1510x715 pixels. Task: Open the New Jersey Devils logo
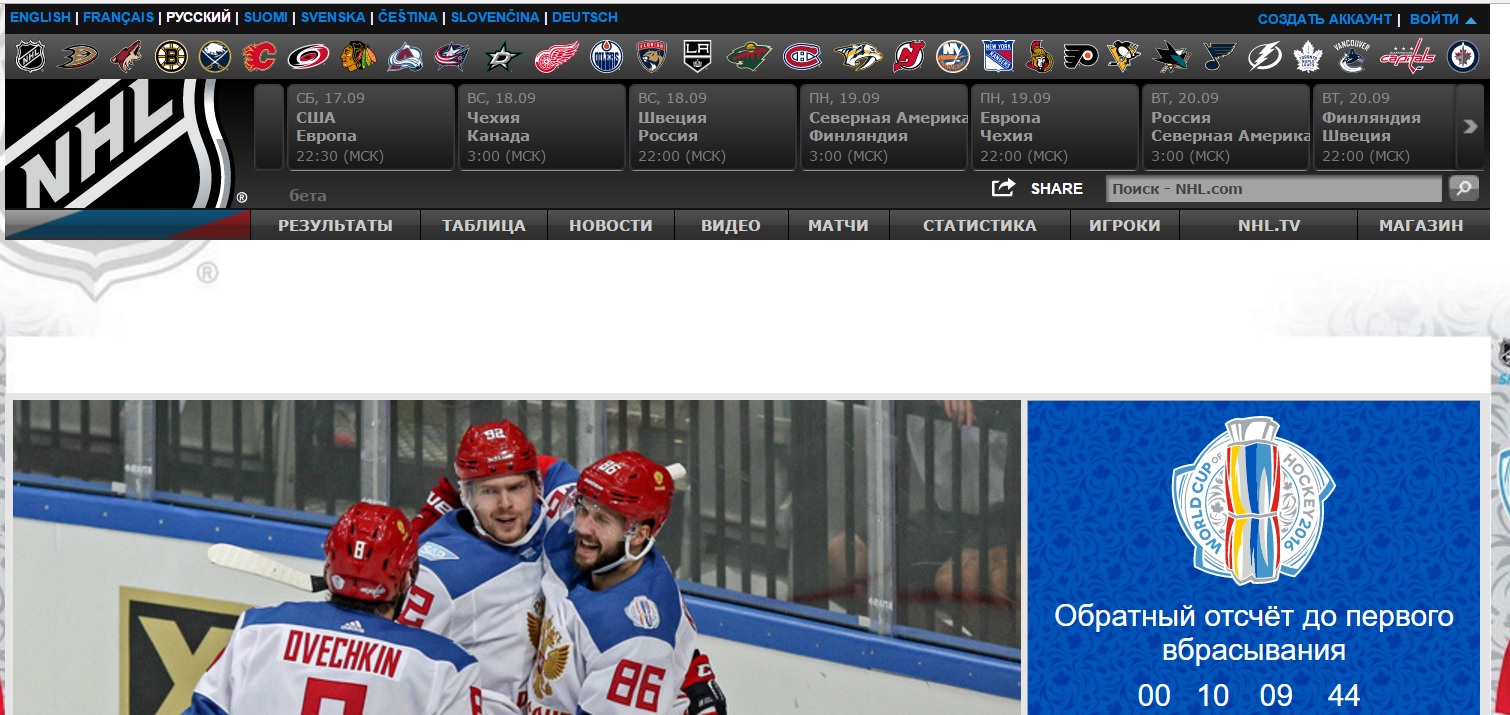[909, 57]
